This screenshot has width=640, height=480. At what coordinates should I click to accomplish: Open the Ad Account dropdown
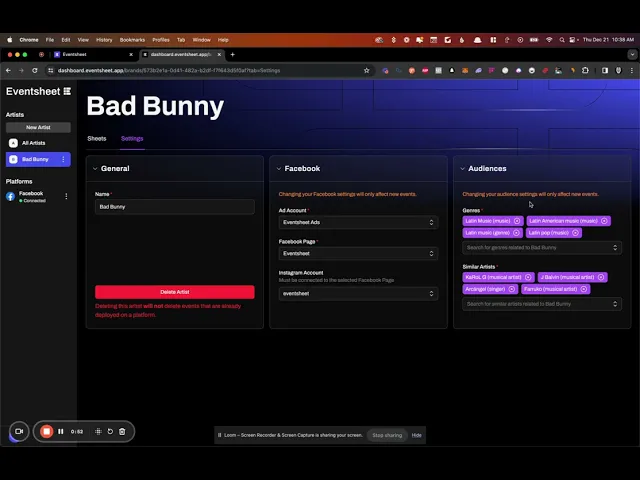tap(358, 222)
